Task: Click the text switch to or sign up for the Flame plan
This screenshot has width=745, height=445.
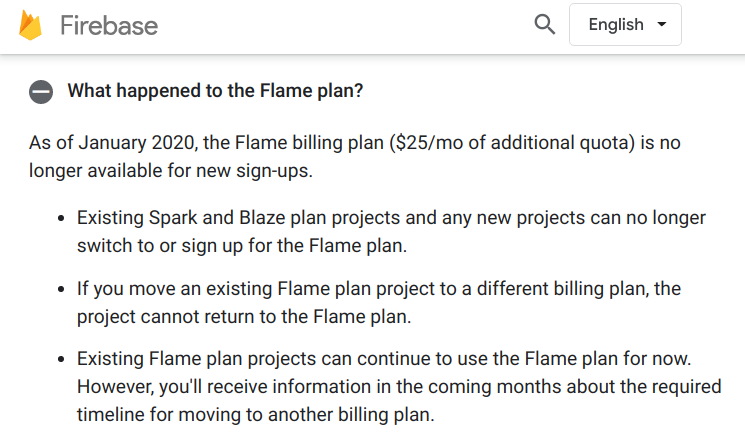Action: (x=242, y=246)
